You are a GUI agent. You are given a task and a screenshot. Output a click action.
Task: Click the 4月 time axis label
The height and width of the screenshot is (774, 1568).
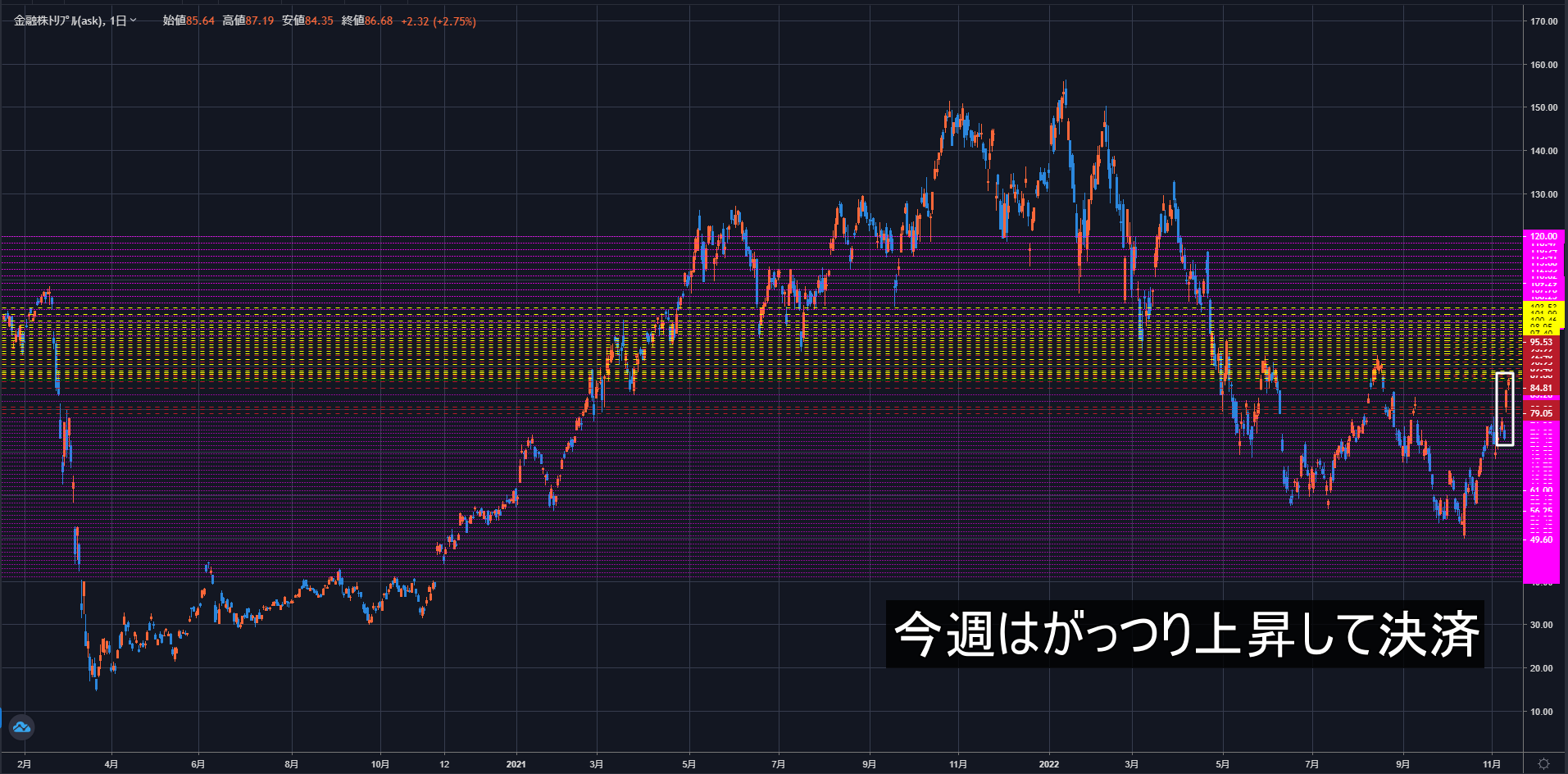[111, 764]
